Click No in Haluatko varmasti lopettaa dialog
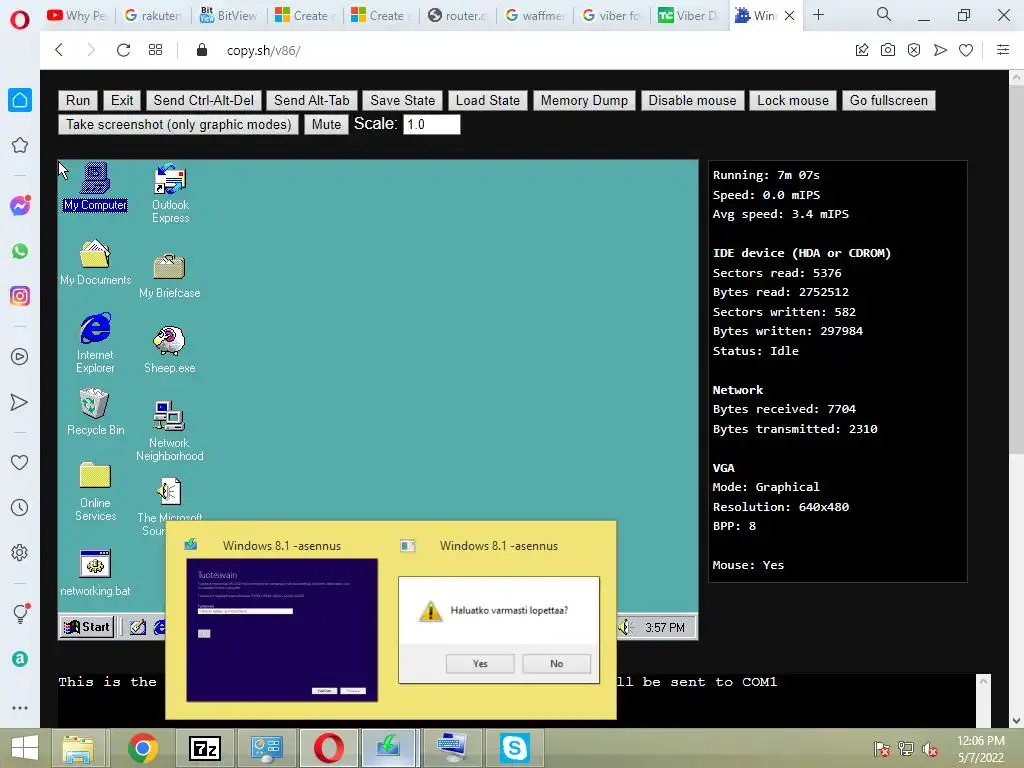Image resolution: width=1024 pixels, height=768 pixels. 556,664
